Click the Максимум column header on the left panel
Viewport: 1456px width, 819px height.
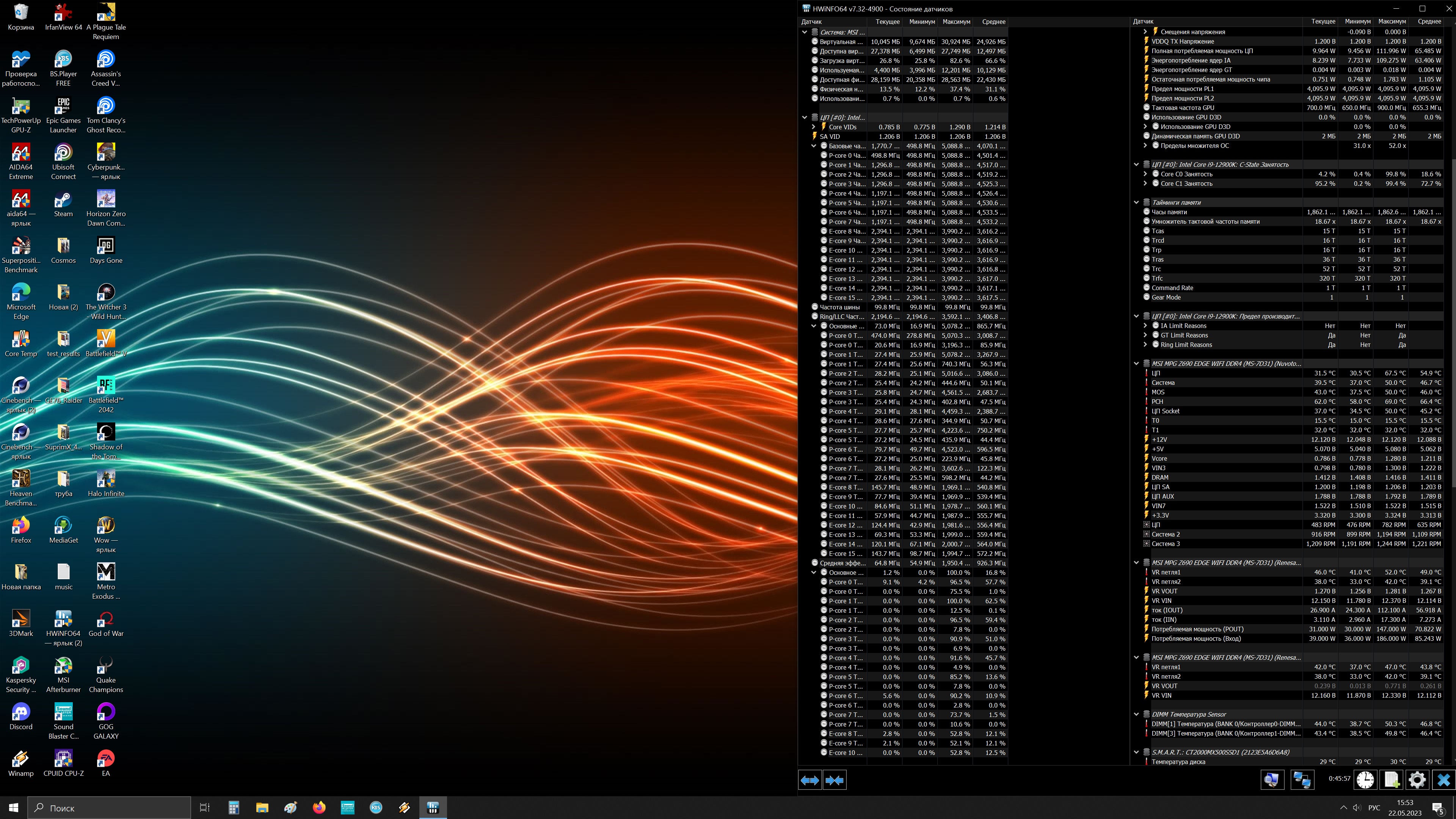point(956,22)
